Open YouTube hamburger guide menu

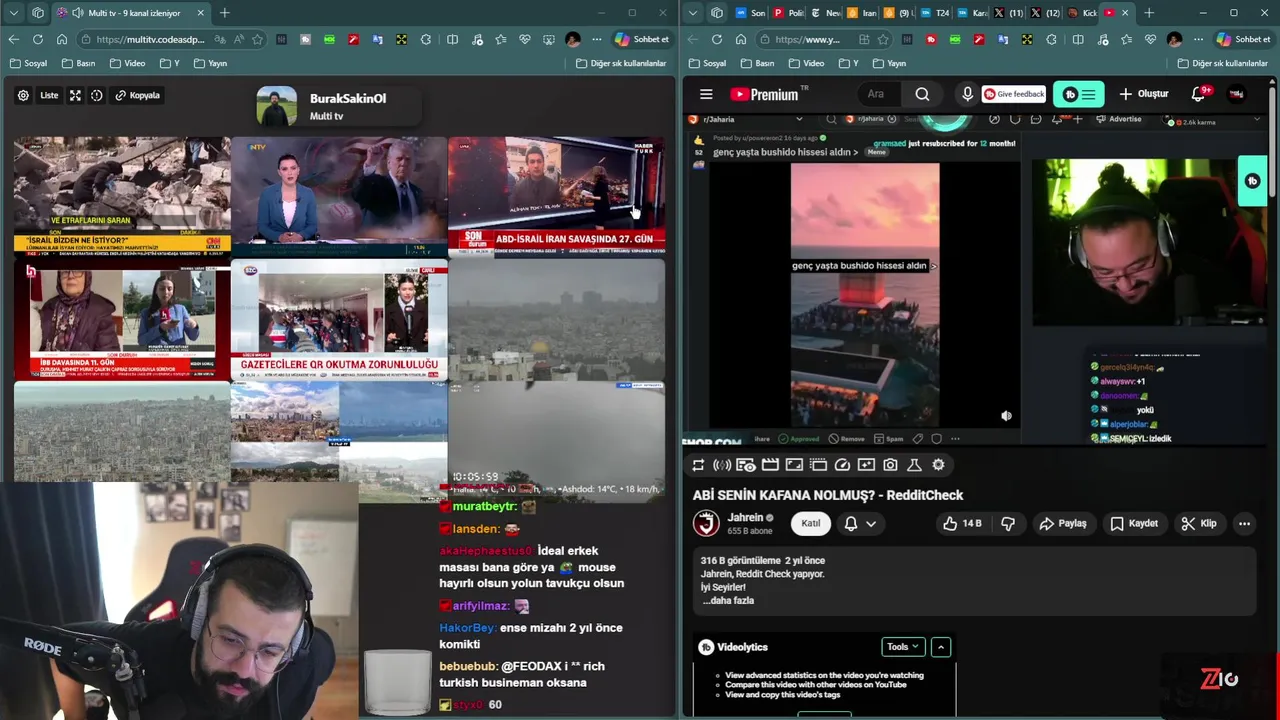point(706,94)
